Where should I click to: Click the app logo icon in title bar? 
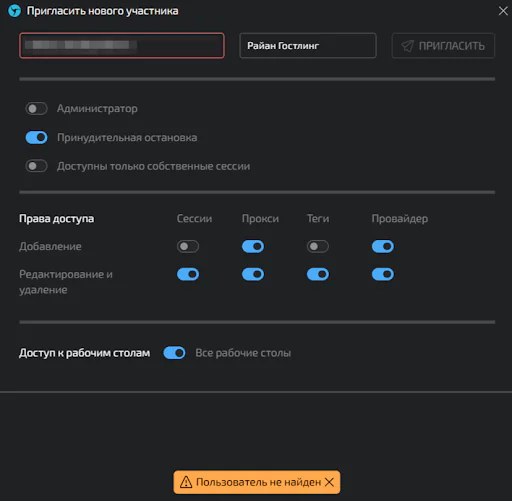coord(14,11)
